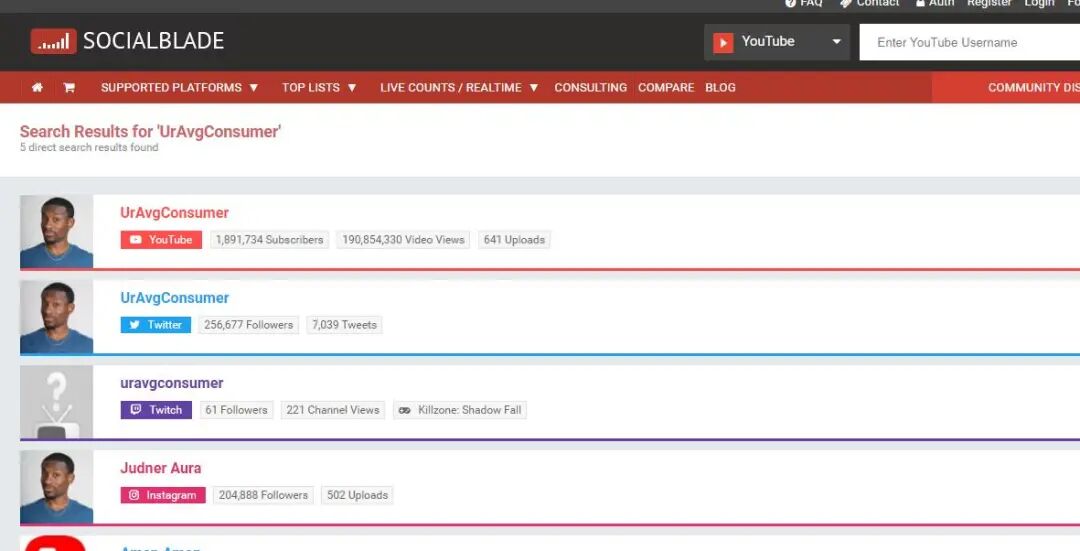Screen dimensions: 1080x551
Task: Click the Register link
Action: tap(989, 3)
